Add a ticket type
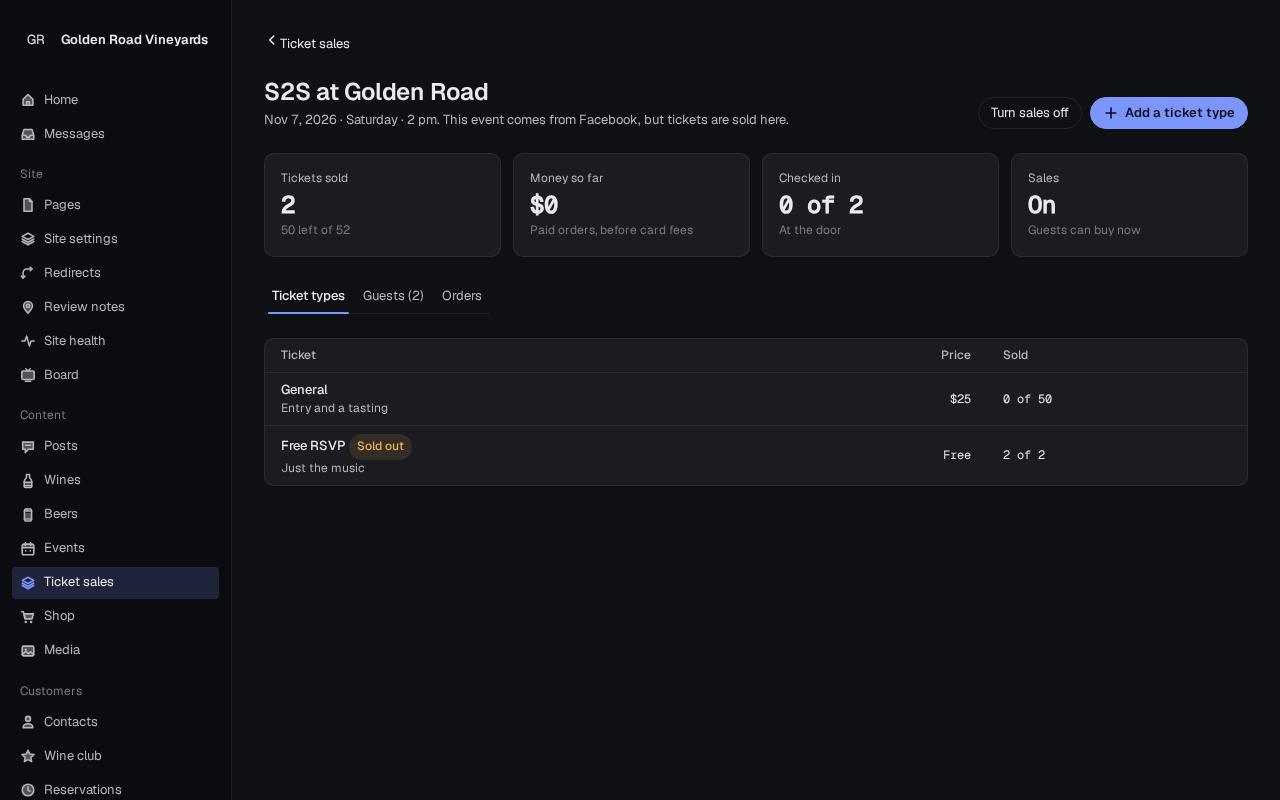Viewport: 1280px width, 800px height. click(x=1169, y=113)
